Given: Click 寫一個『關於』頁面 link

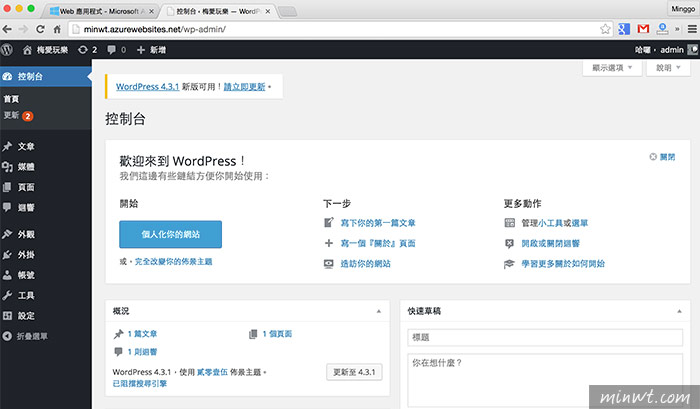Looking at the screenshot, I should tap(378, 243).
